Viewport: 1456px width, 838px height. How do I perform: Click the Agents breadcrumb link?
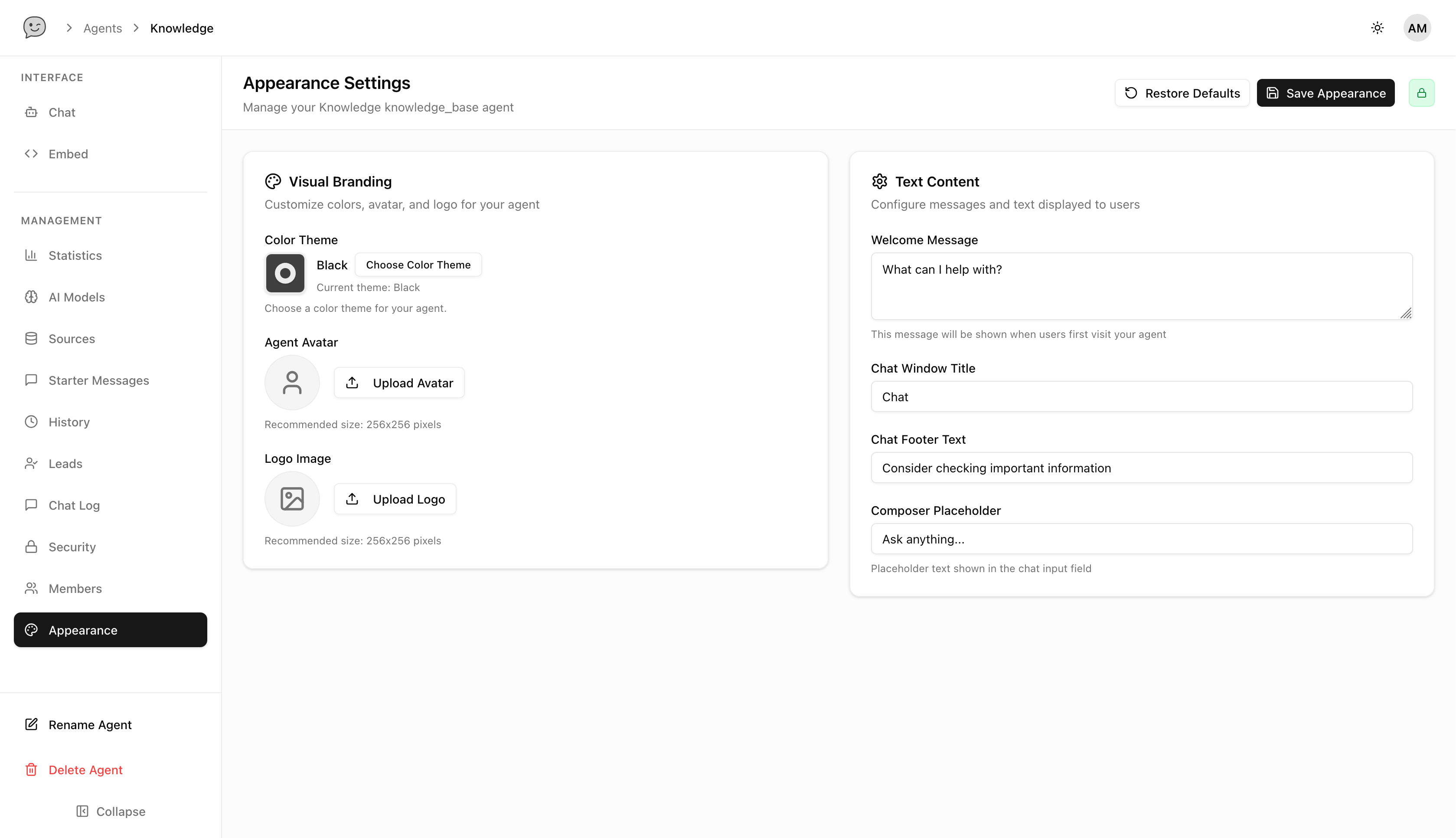point(102,28)
